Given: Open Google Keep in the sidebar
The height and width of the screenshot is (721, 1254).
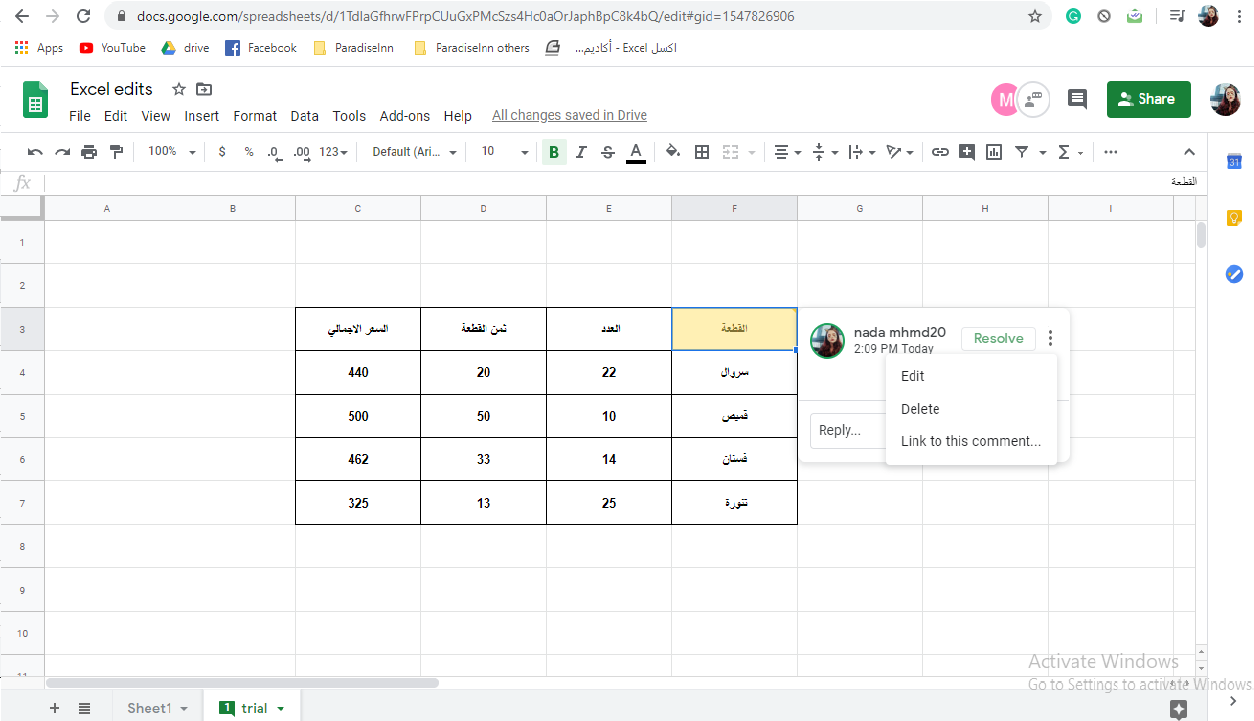Looking at the screenshot, I should tap(1233, 217).
